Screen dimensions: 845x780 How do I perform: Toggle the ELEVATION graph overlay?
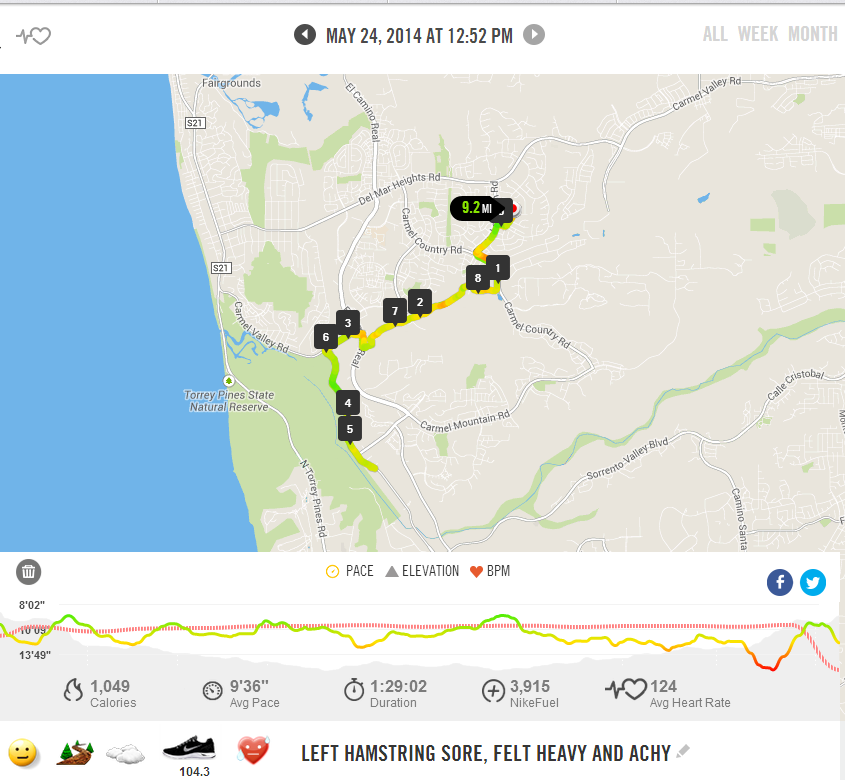422,571
